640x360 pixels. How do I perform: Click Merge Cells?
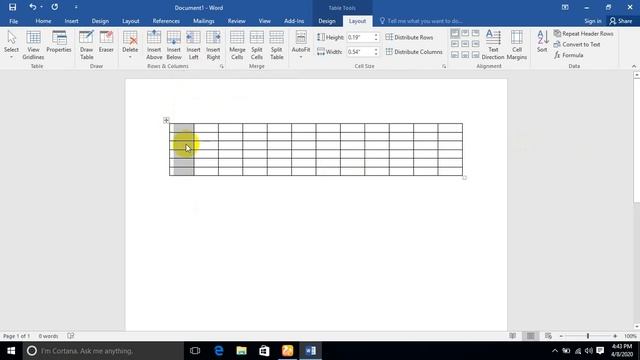237,44
